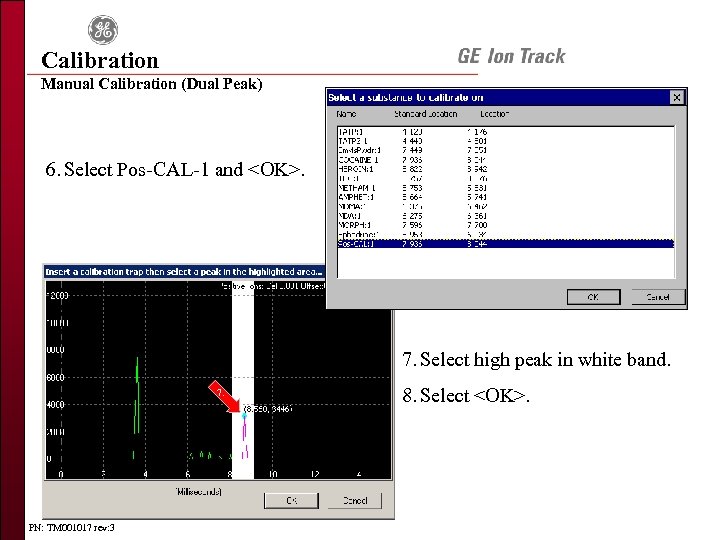720x540 pixels.
Task: Click Cancel in the calibration trap window
Action: coord(355,501)
